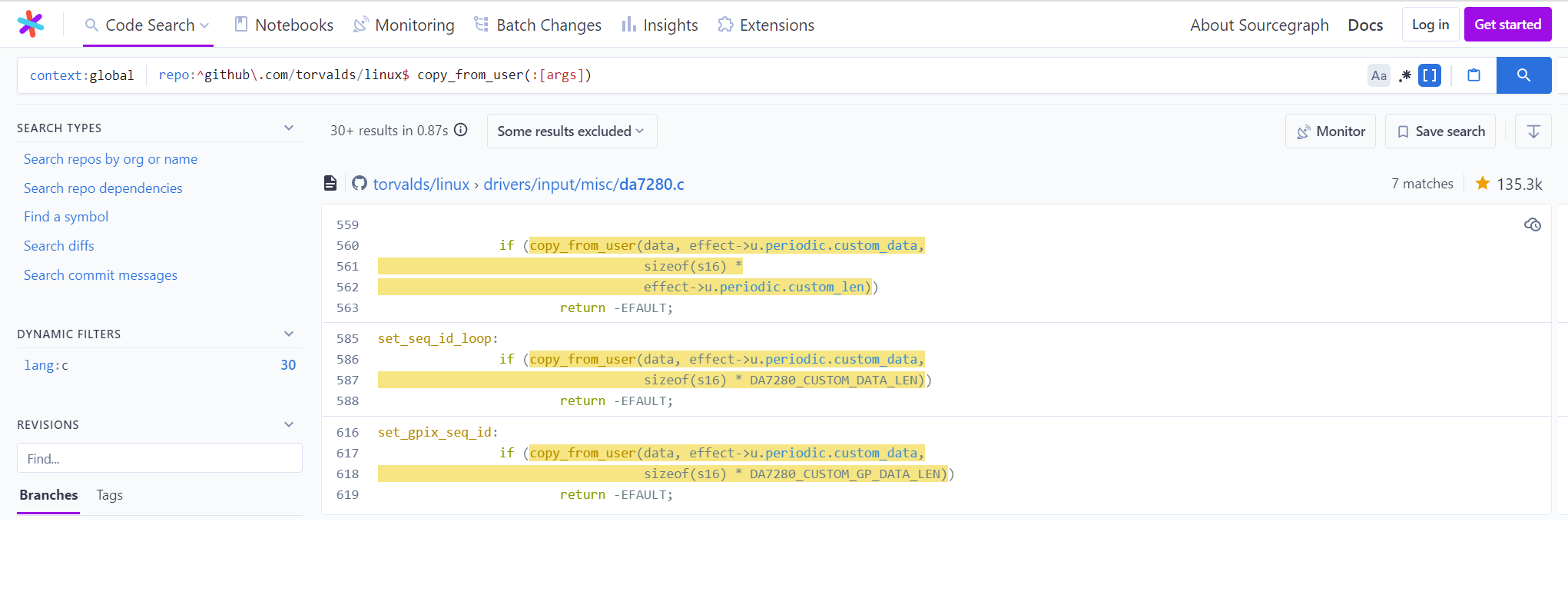Image resolution: width=1568 pixels, height=595 pixels.
Task: Go to Monitoring section
Action: coord(404,25)
